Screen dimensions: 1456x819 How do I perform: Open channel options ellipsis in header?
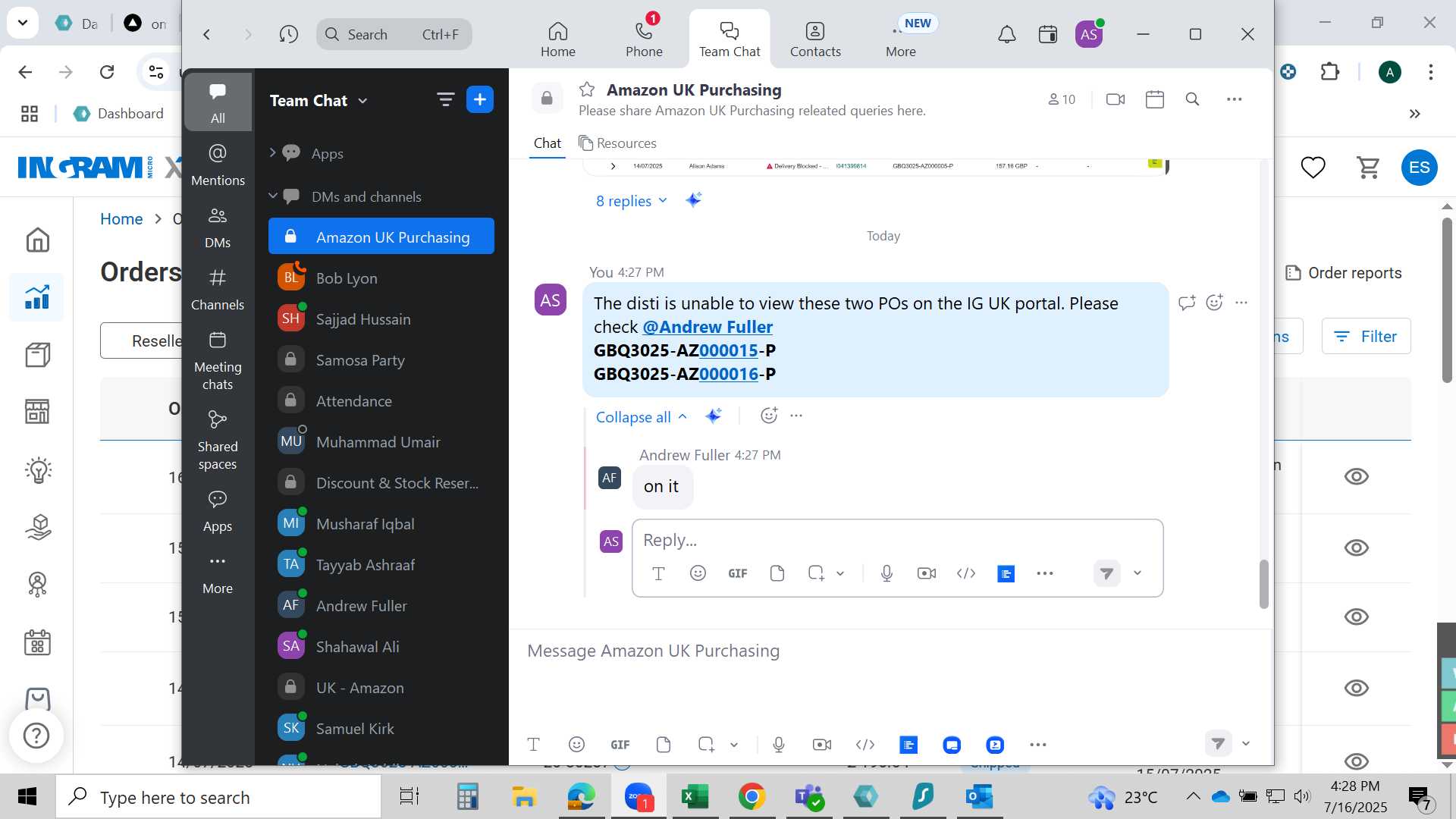coord(1234,99)
